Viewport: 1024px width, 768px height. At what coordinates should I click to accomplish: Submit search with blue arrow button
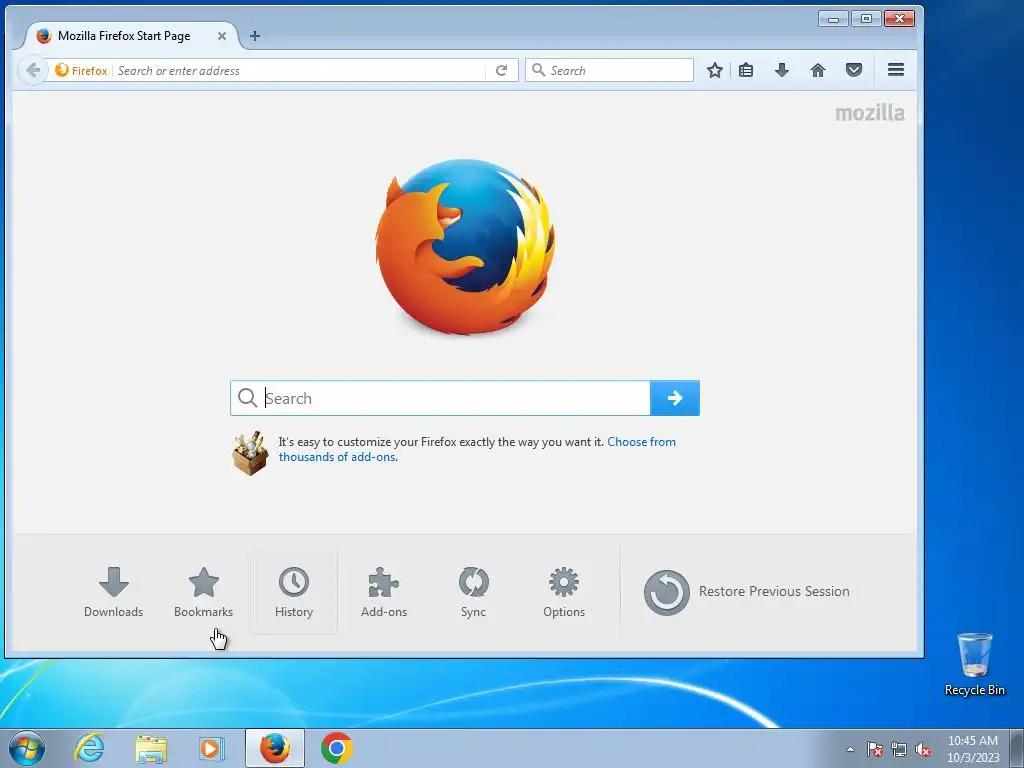point(675,398)
